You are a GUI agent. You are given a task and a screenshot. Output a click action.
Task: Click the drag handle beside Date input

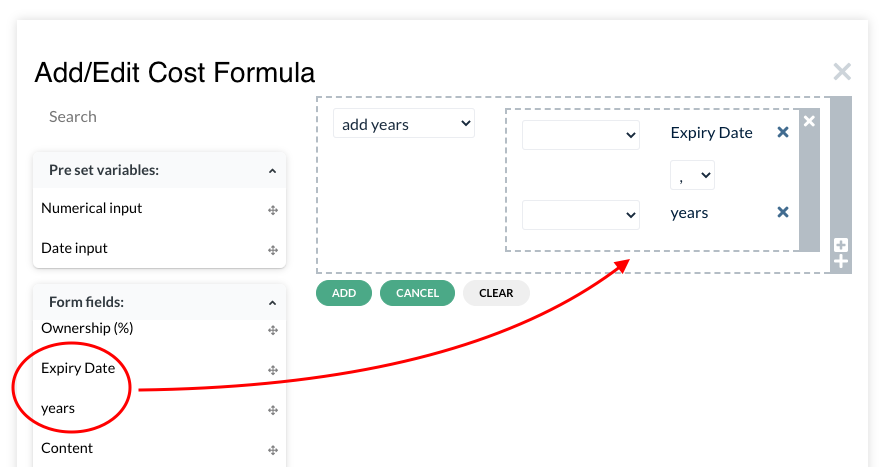[273, 250]
